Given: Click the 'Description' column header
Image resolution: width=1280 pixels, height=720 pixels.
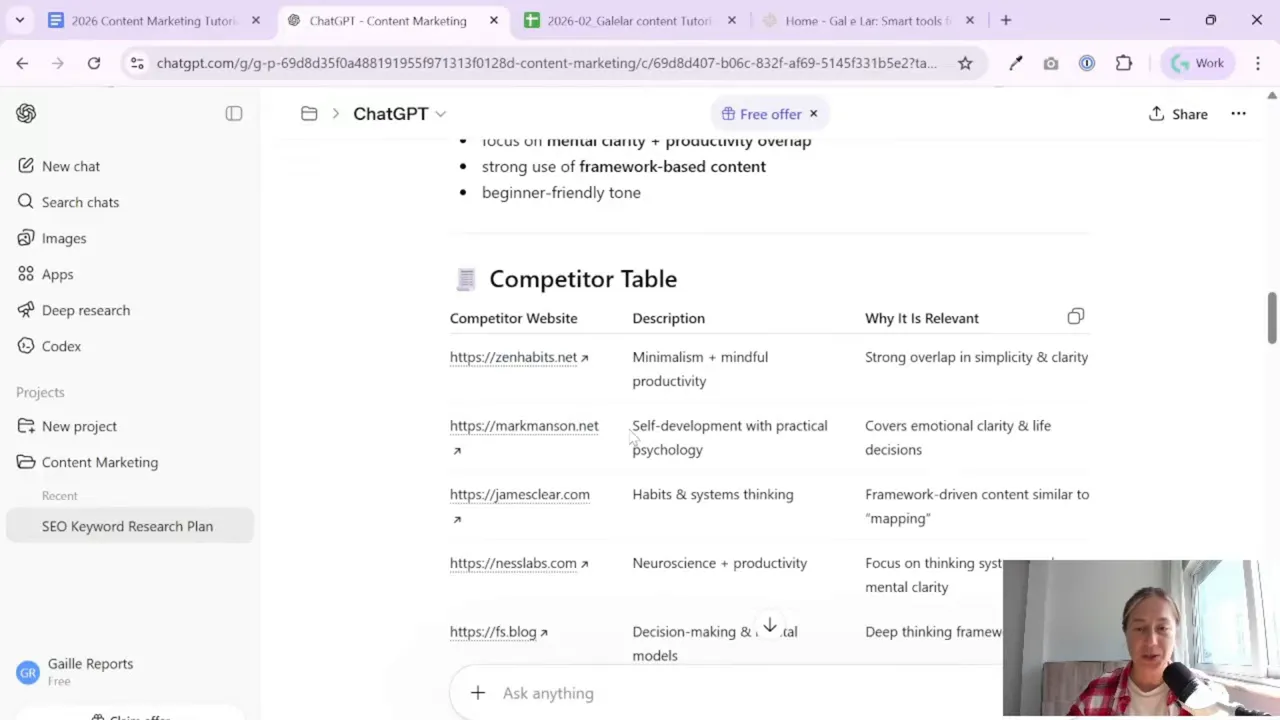Looking at the screenshot, I should [668, 318].
